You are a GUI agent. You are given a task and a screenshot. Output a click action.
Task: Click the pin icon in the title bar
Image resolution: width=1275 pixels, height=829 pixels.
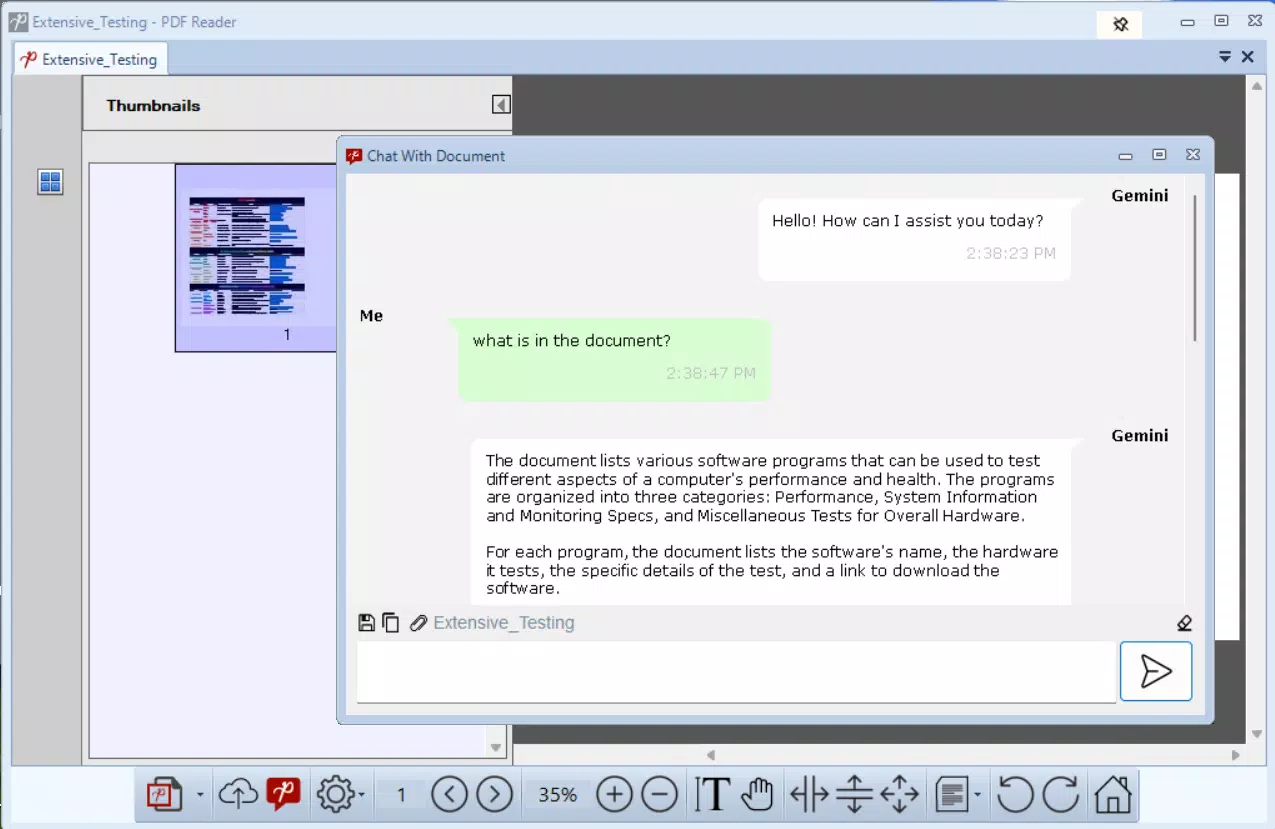(x=1120, y=24)
